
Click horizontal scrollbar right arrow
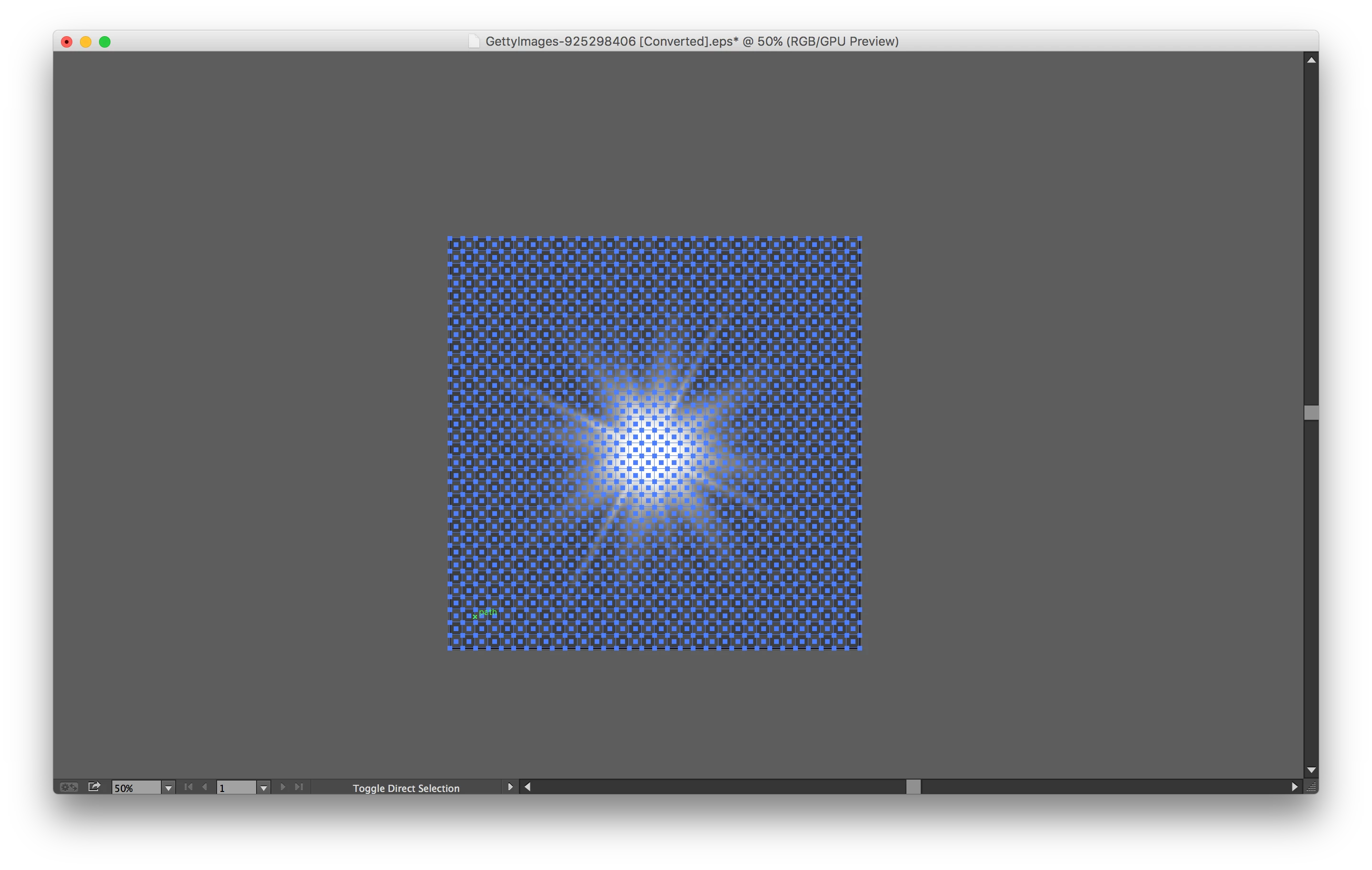click(x=1294, y=787)
